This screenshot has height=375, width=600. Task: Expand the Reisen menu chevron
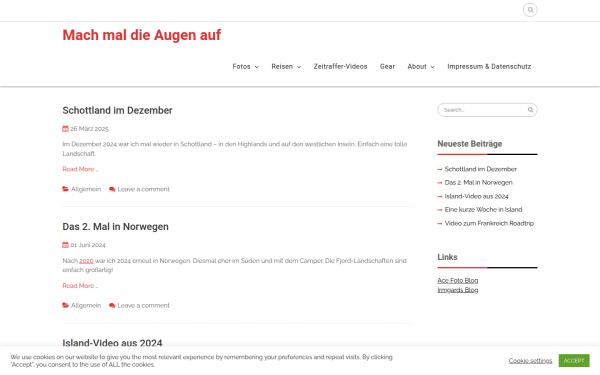(299, 67)
